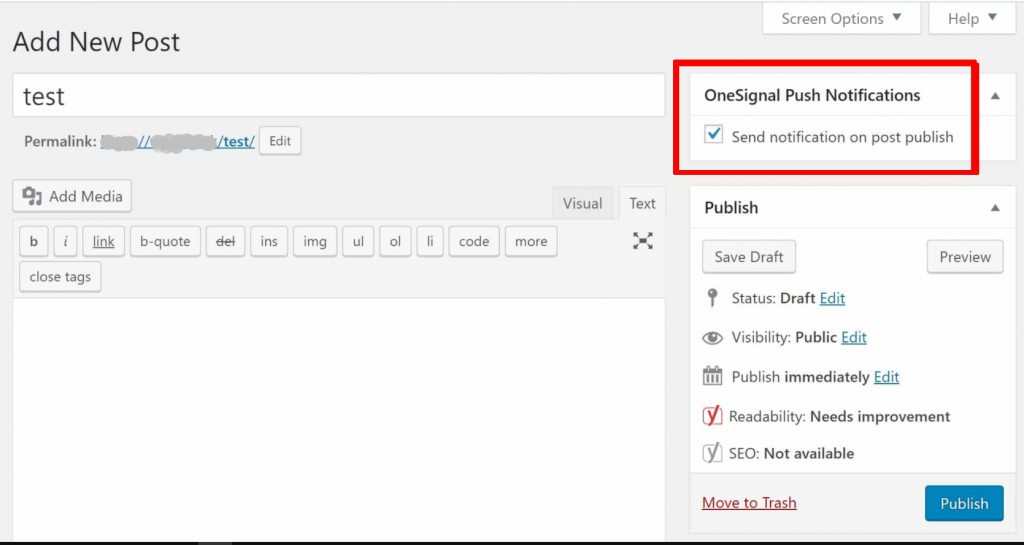
Task: Click the ins quicktag button
Action: click(x=269, y=241)
